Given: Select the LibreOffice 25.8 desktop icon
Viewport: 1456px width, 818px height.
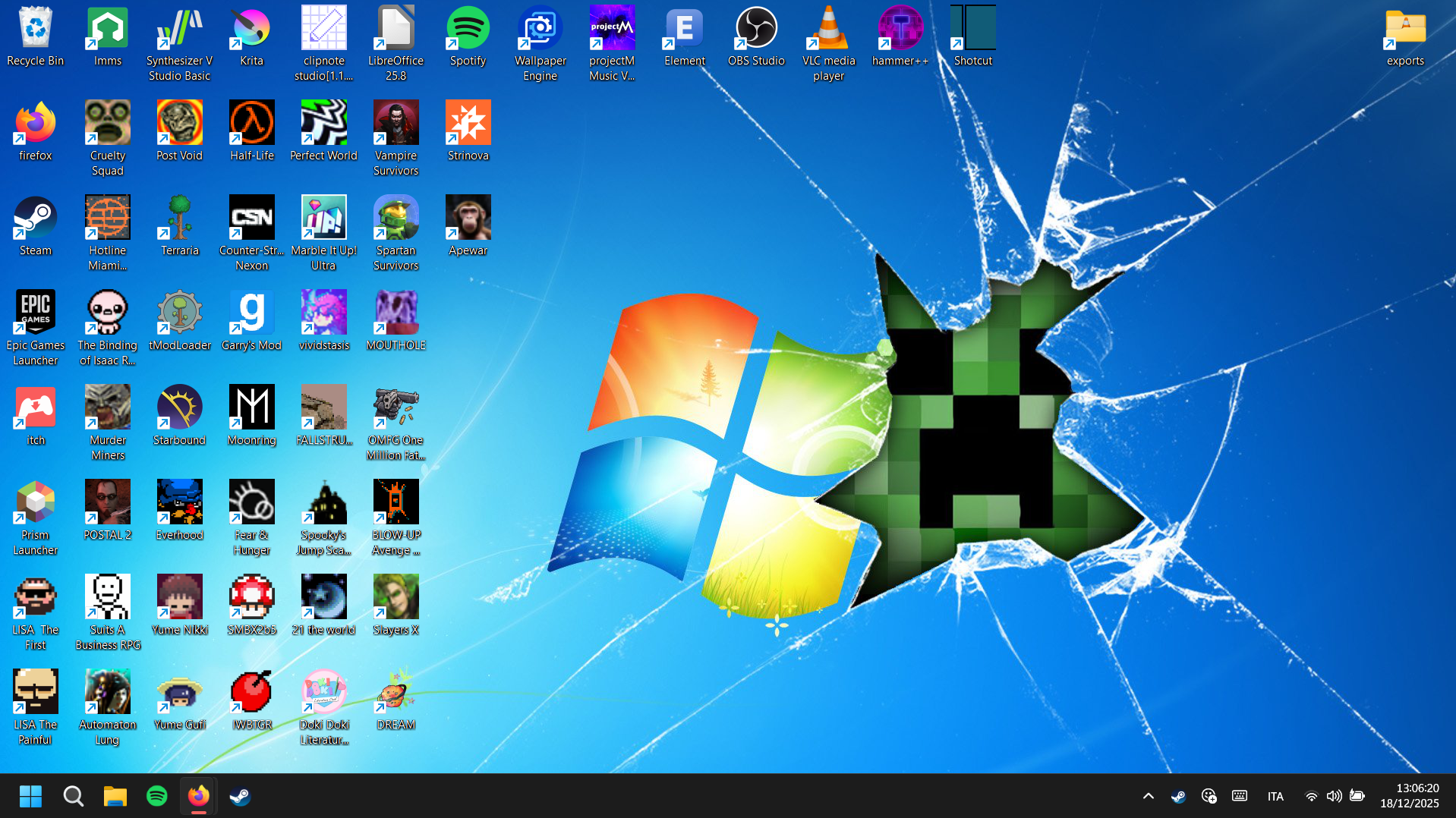Looking at the screenshot, I should pos(396,44).
